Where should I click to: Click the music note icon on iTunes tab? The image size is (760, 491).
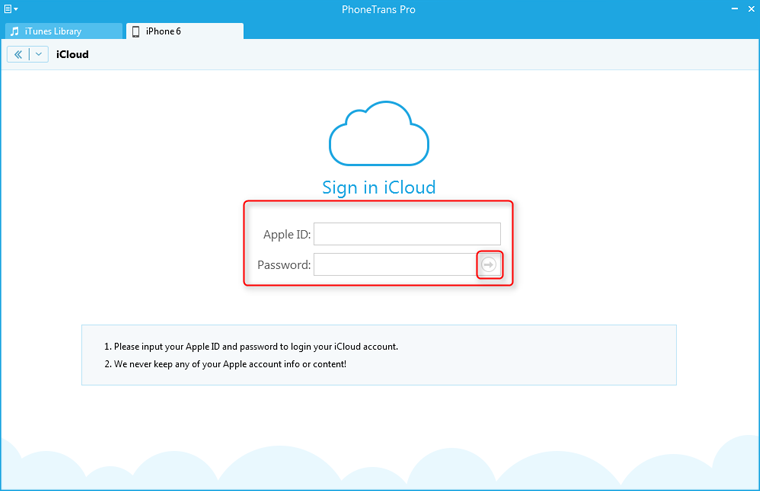15,31
